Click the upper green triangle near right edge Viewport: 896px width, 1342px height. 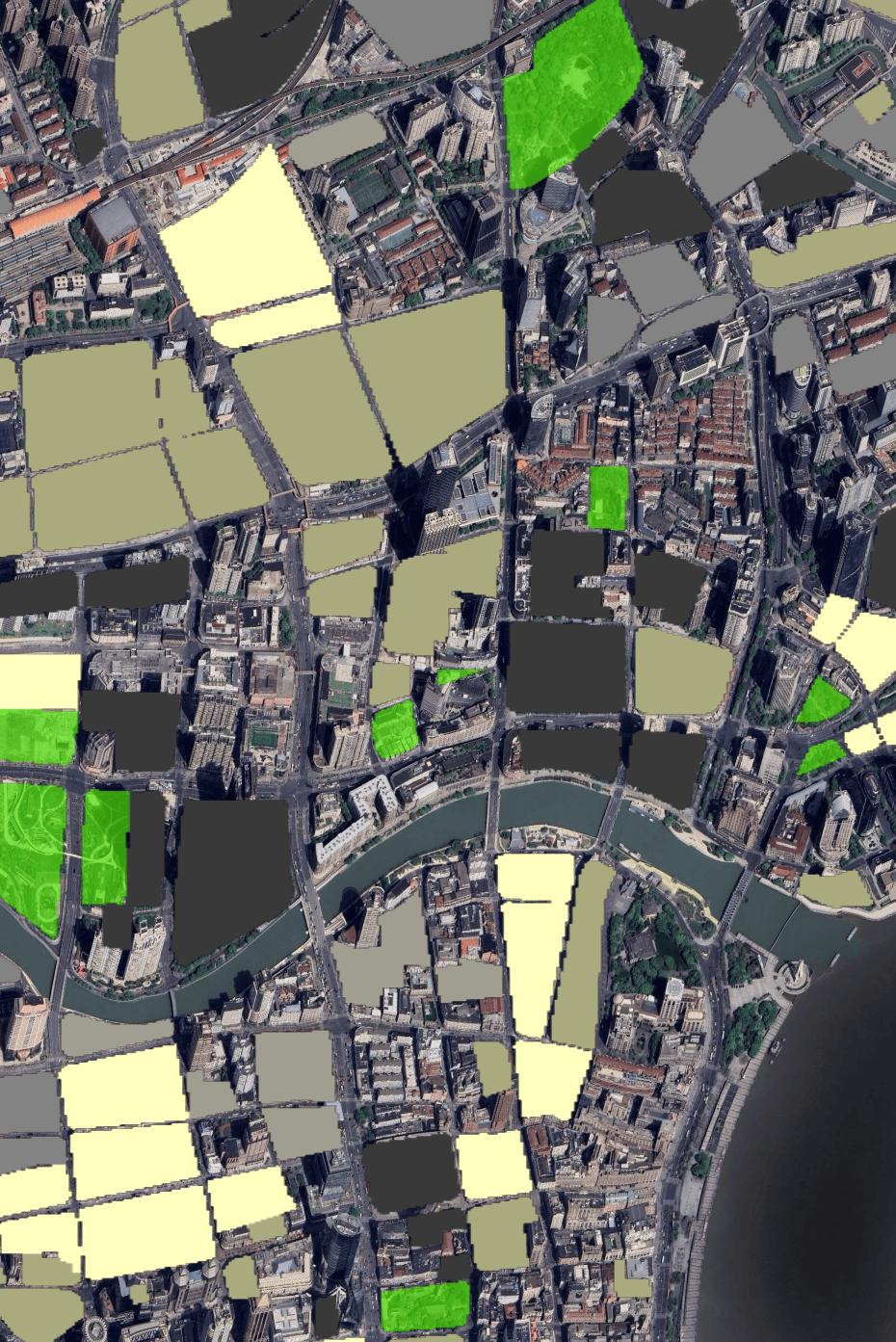pyautogui.click(x=822, y=703)
